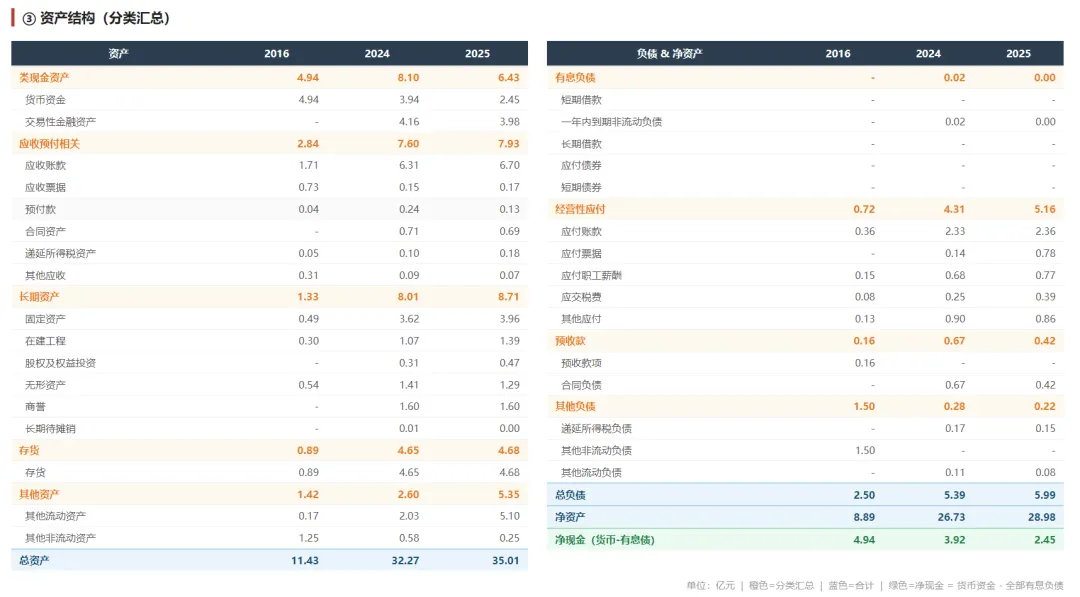The width and height of the screenshot is (1080, 597).
Task: Click the 资产 column header
Action: (x=118, y=54)
